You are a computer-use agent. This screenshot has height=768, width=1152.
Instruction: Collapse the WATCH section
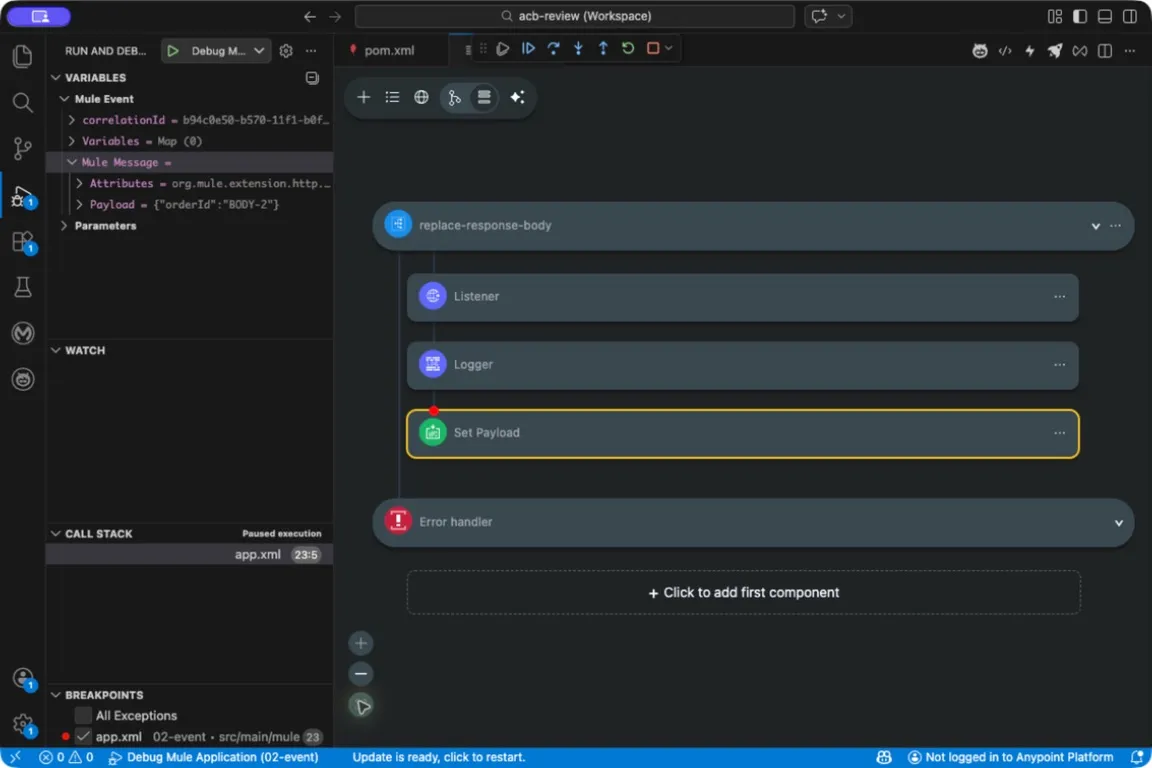[55, 351]
